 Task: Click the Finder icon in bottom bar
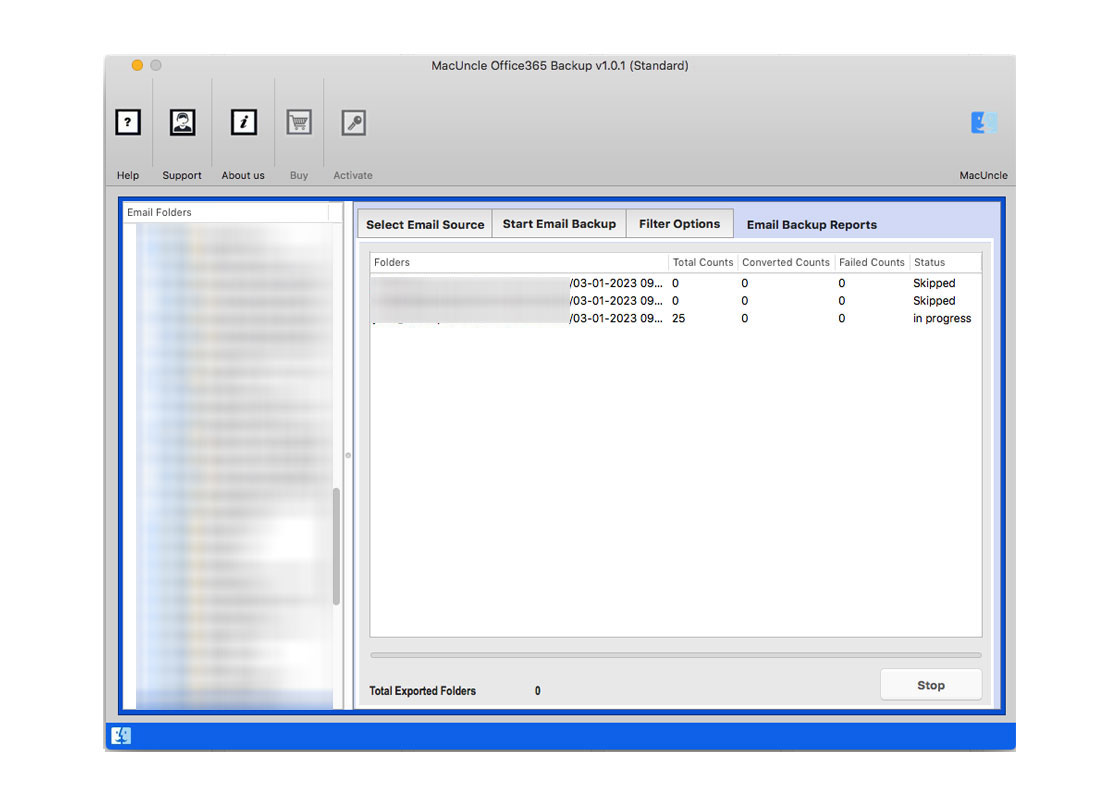(x=121, y=735)
